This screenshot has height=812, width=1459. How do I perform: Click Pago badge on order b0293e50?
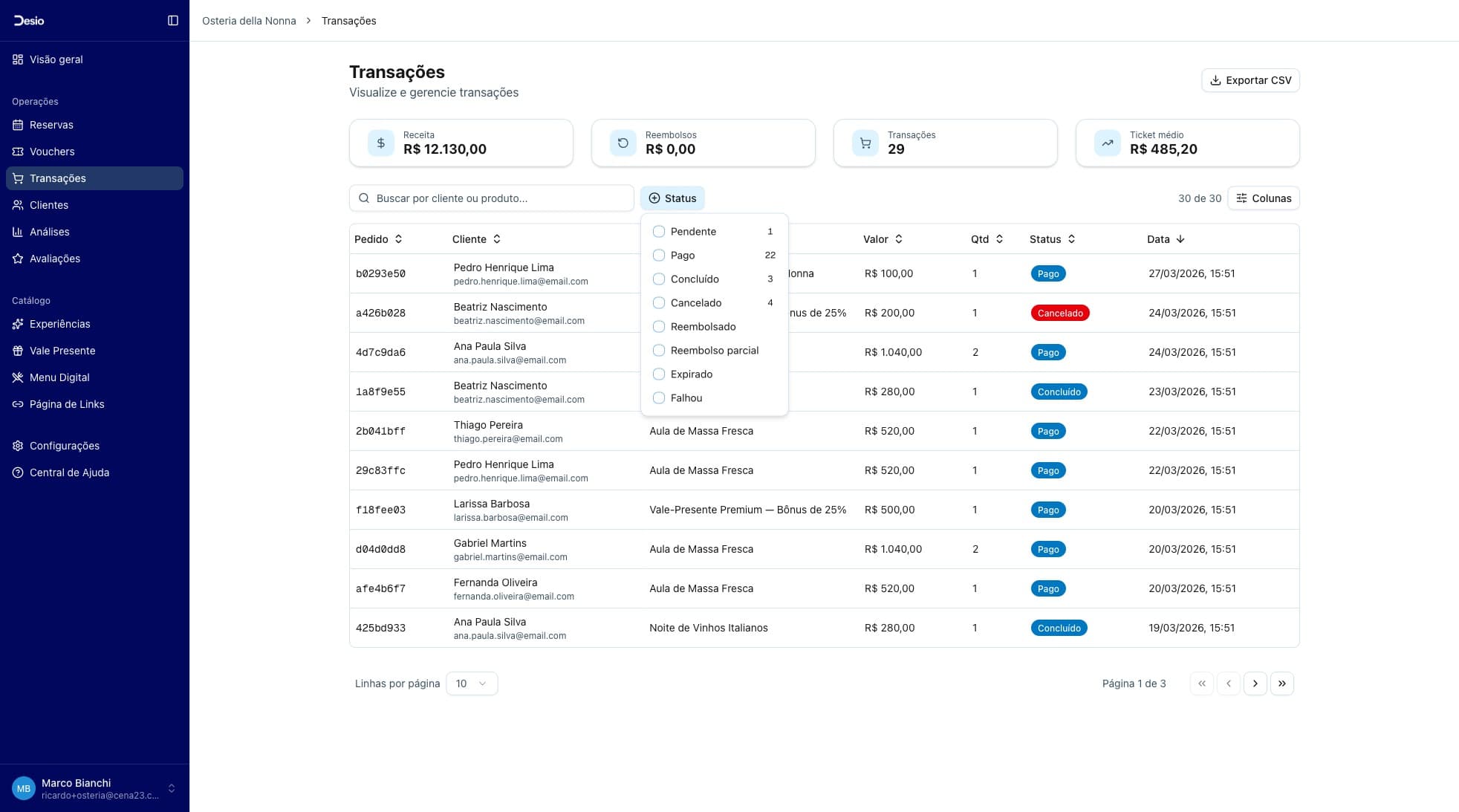click(1048, 273)
